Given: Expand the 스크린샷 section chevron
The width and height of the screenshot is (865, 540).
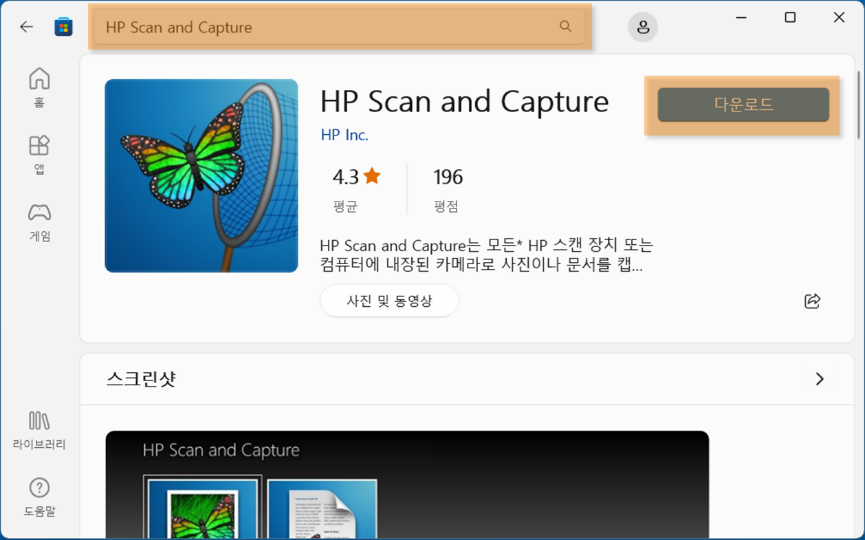Looking at the screenshot, I should point(820,379).
